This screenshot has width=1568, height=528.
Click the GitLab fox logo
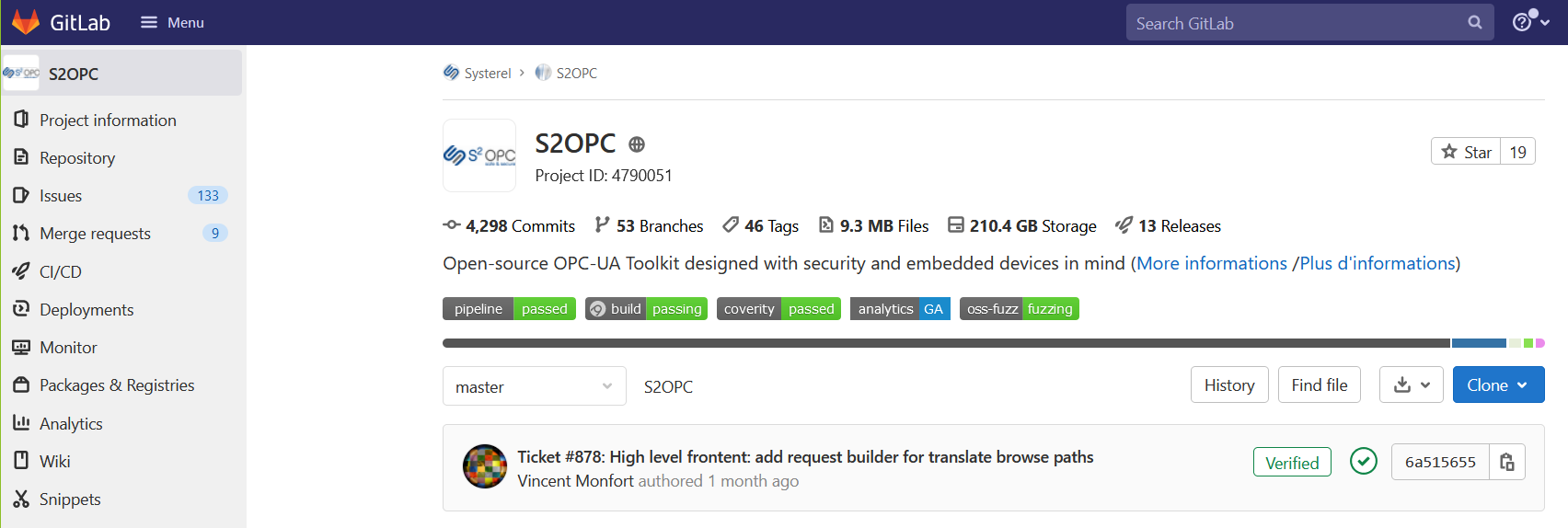26,22
